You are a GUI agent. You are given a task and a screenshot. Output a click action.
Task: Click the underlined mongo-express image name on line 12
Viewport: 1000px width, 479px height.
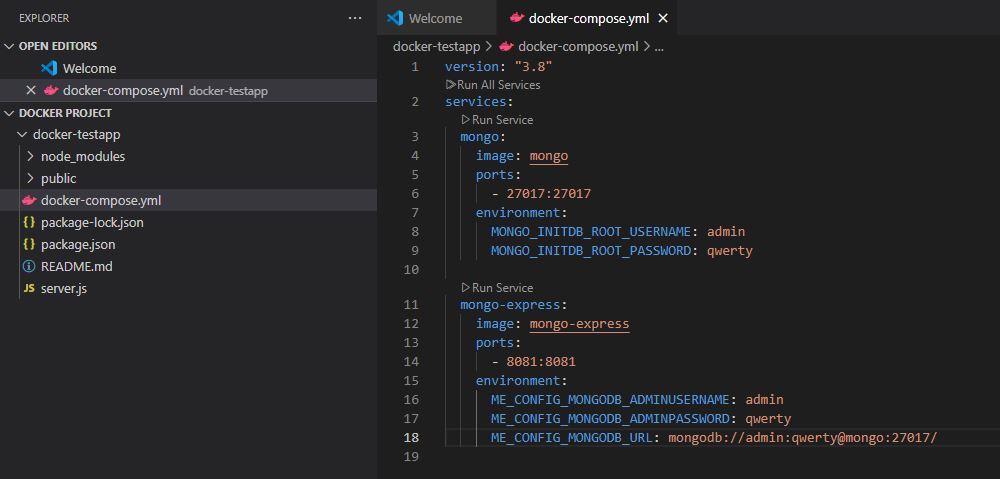(x=579, y=324)
